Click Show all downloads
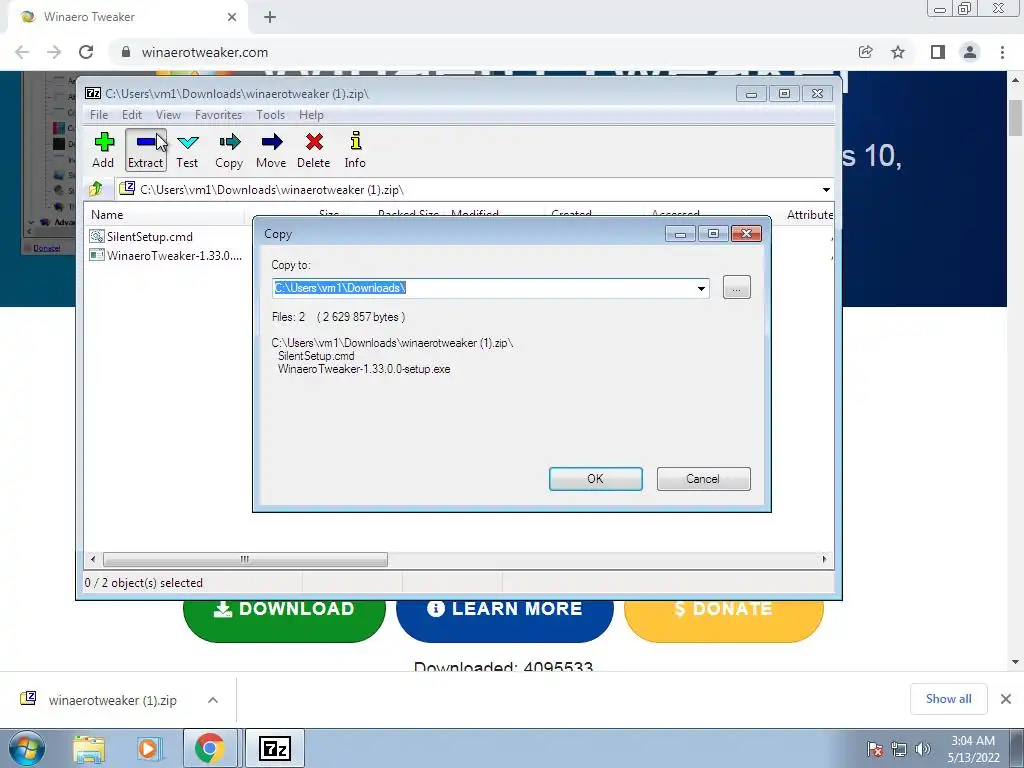This screenshot has width=1024, height=768. point(949,699)
